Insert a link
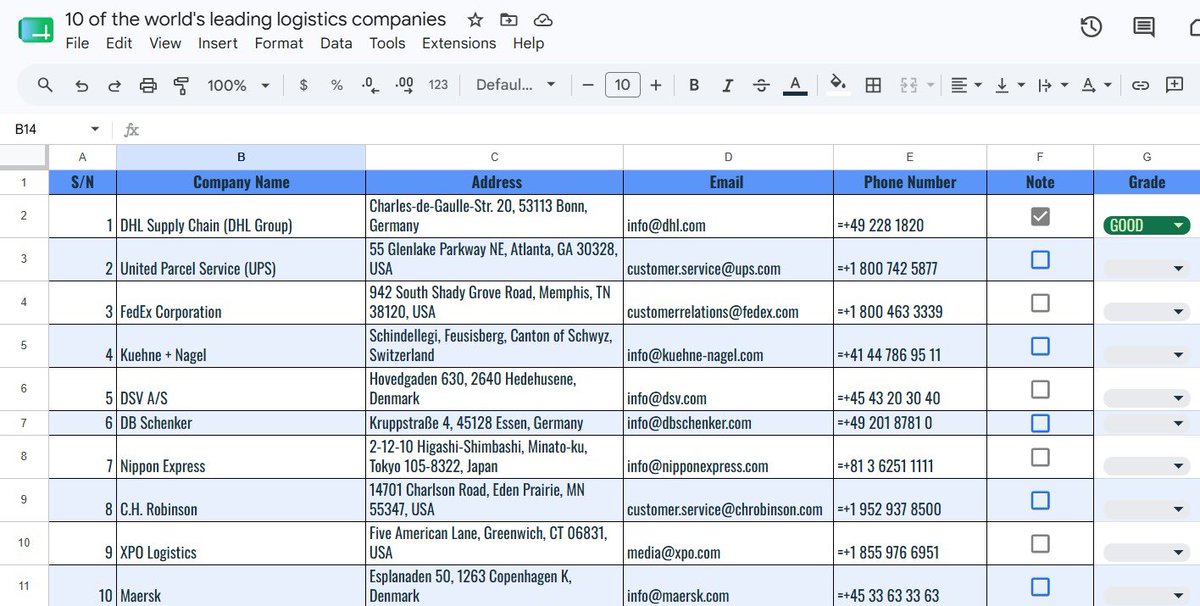Image resolution: width=1200 pixels, height=606 pixels. tap(1140, 85)
